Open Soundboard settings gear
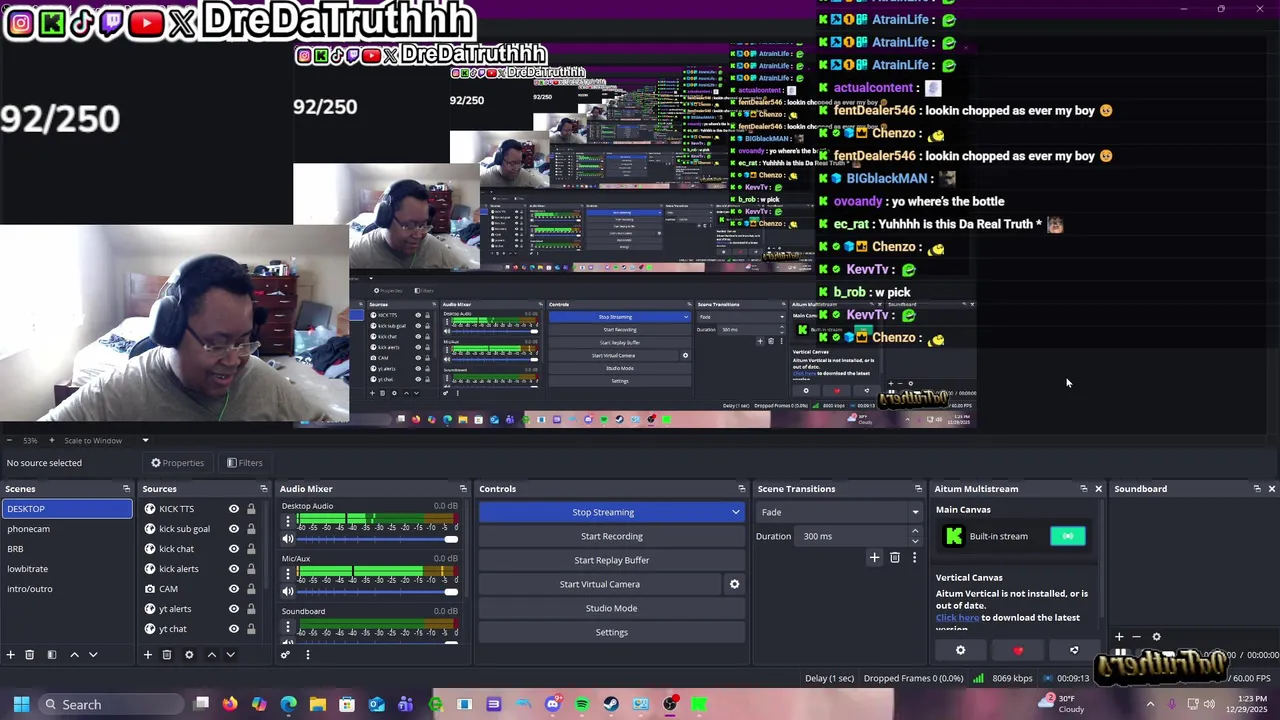Image resolution: width=1280 pixels, height=720 pixels. [1157, 637]
